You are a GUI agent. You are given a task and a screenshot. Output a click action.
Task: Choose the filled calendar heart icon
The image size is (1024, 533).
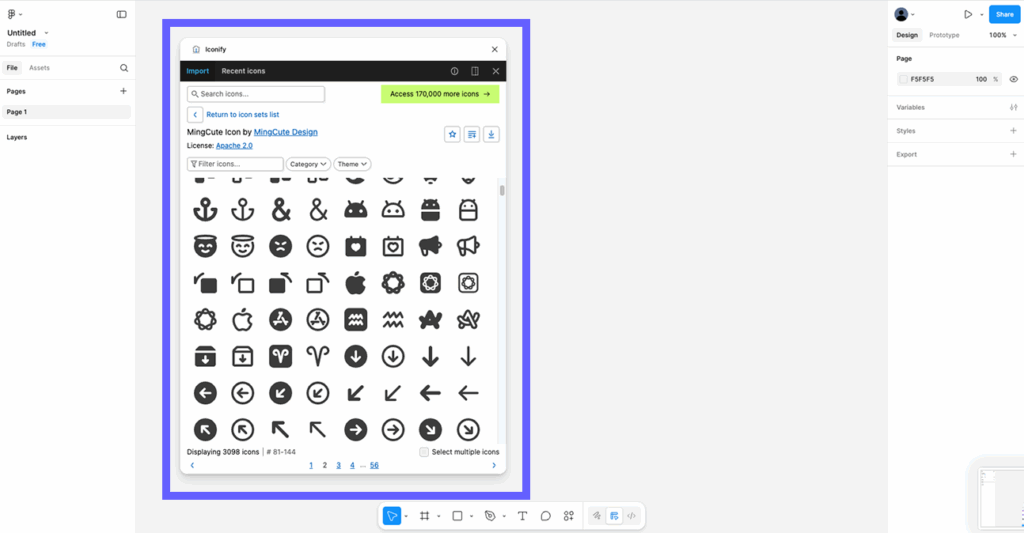[355, 246]
